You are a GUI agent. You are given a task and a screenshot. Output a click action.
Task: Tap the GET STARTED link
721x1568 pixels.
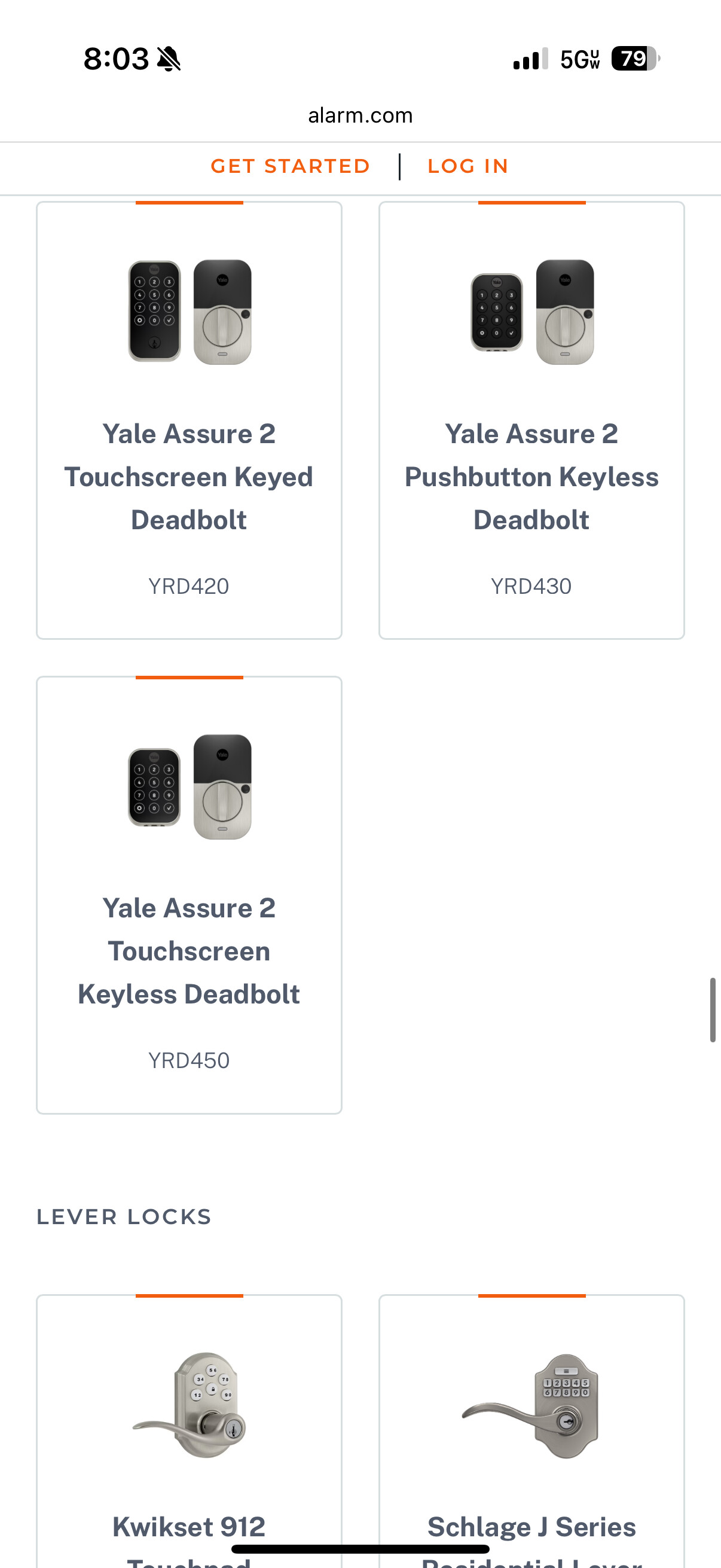[290, 166]
